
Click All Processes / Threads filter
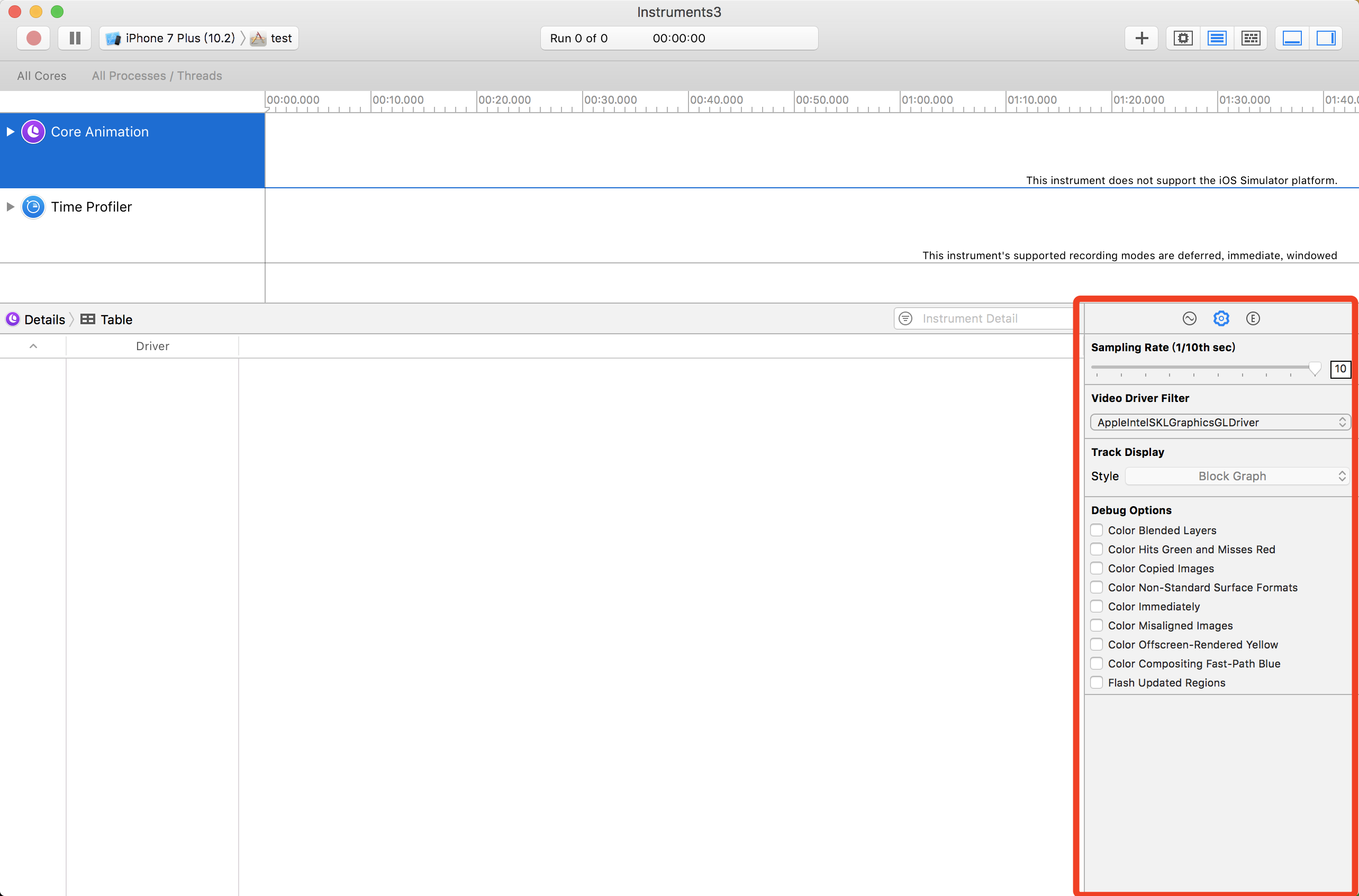click(x=157, y=76)
